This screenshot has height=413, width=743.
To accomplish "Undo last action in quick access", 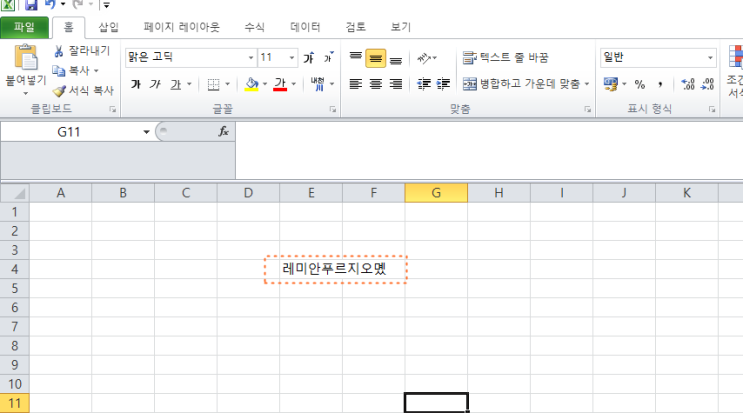I will coord(50,5).
